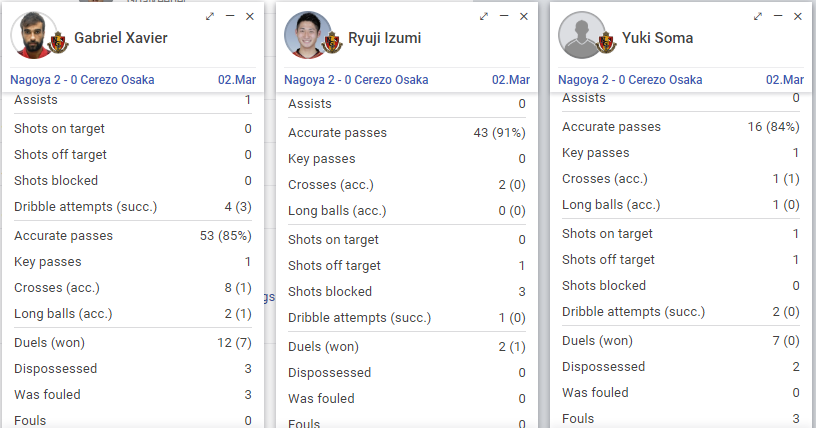Expand Gabriel Xavier's panel with arrow icon

click(x=210, y=17)
